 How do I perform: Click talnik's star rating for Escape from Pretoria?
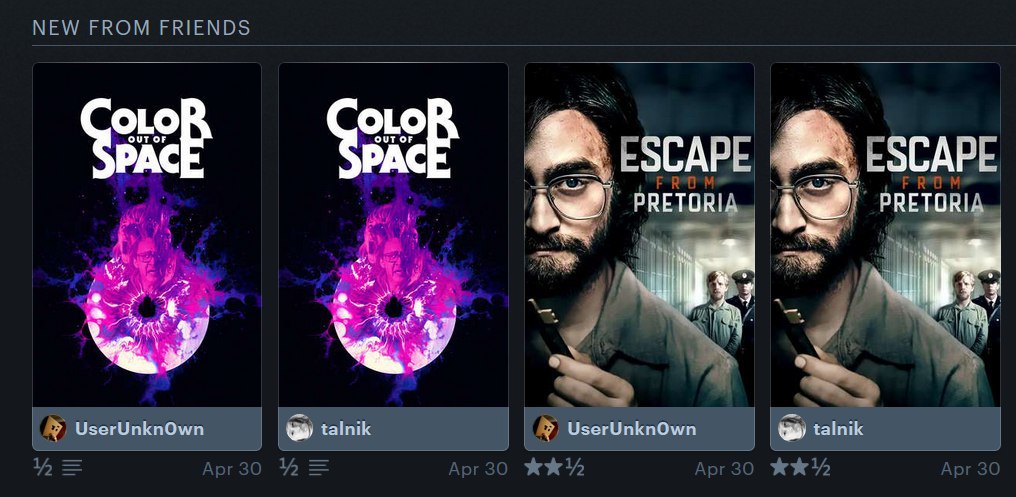[x=801, y=467]
